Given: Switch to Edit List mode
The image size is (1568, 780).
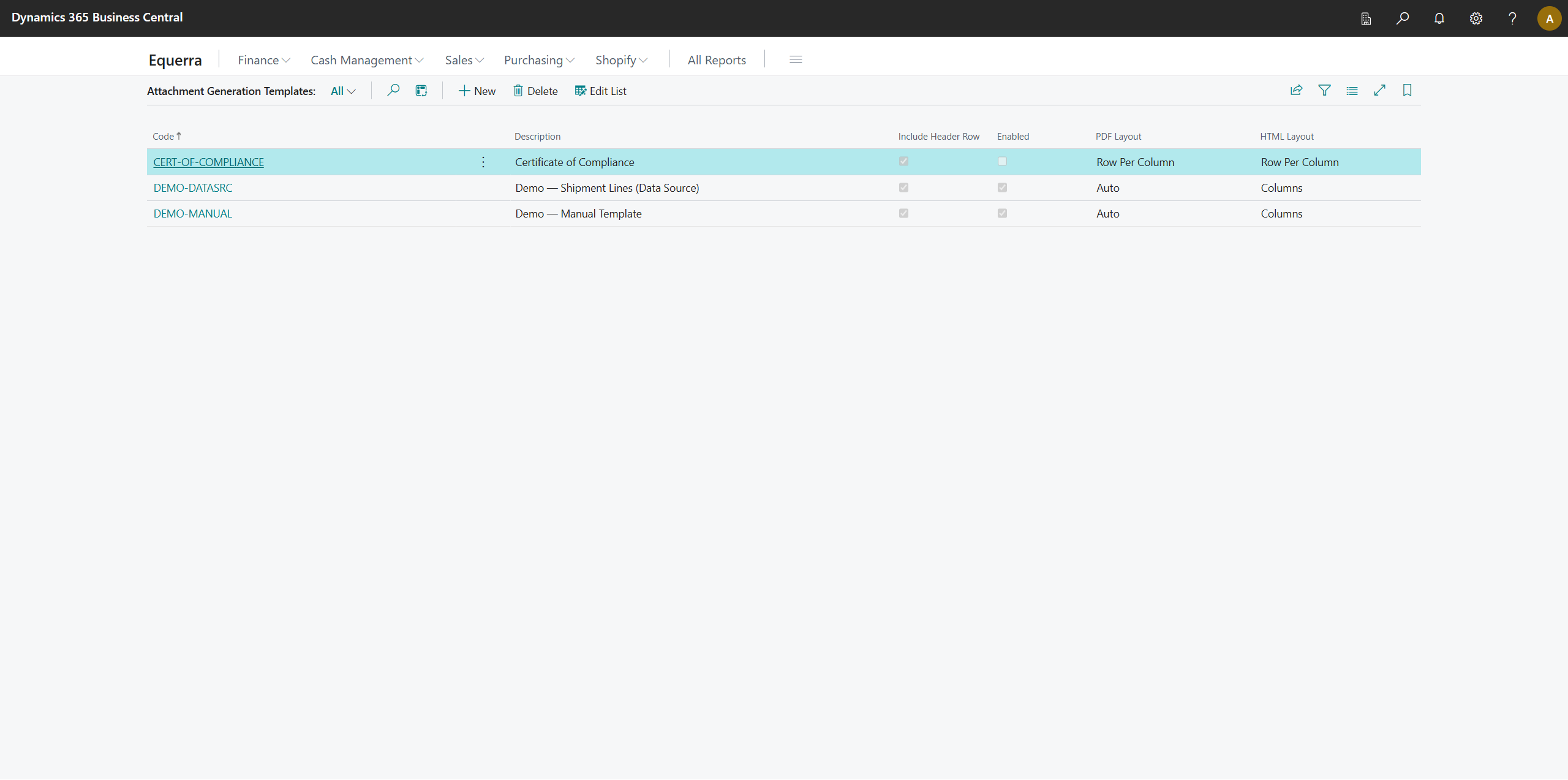Looking at the screenshot, I should [x=600, y=91].
